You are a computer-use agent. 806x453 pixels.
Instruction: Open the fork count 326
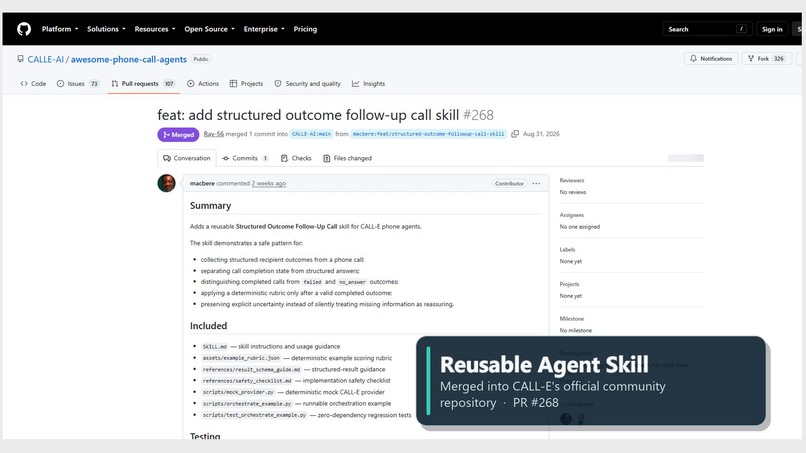pyautogui.click(x=779, y=59)
